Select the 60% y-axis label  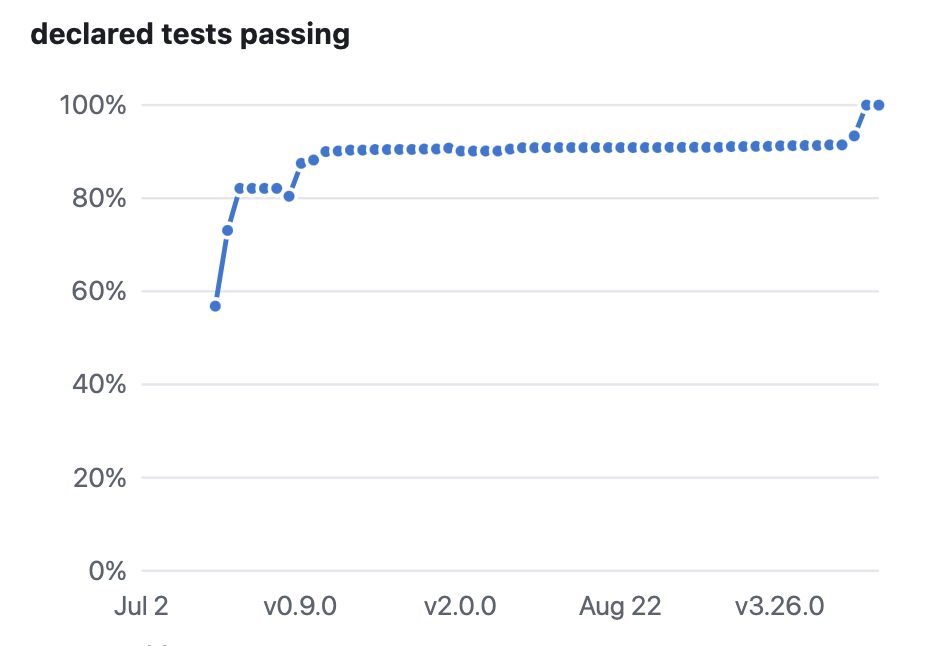point(99,291)
